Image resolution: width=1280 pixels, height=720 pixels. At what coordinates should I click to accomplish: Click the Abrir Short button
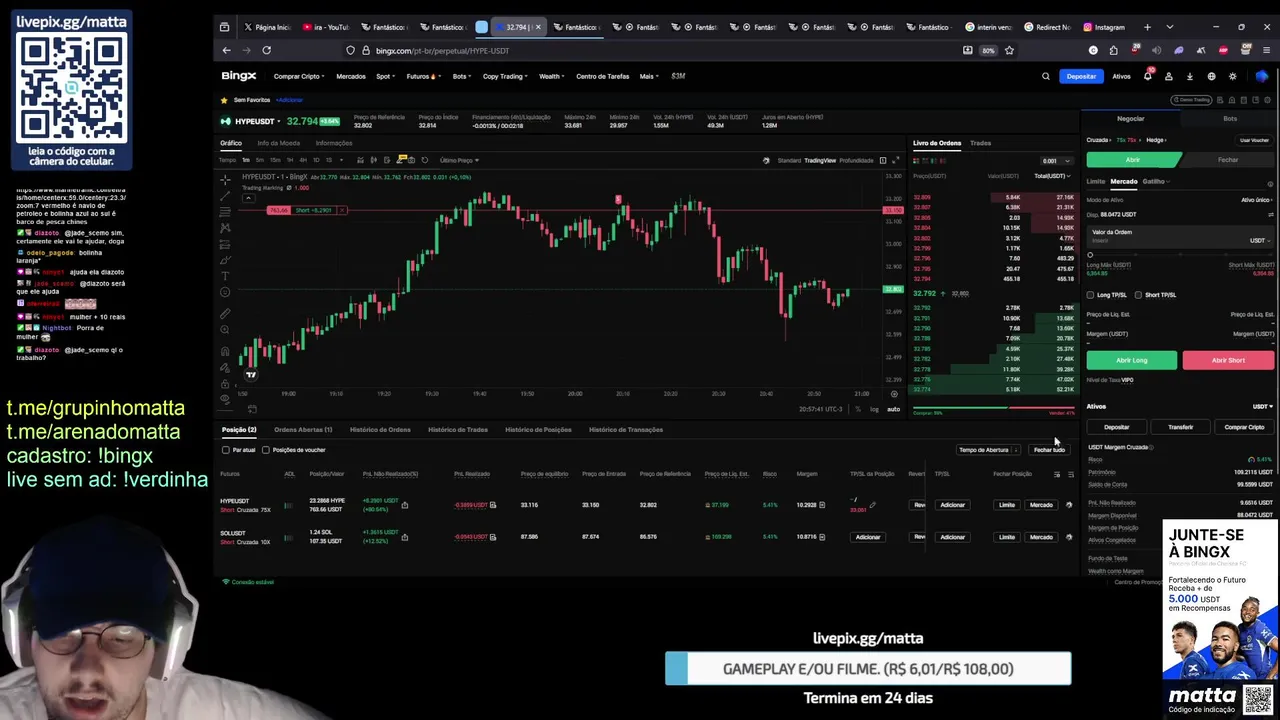click(x=1228, y=360)
